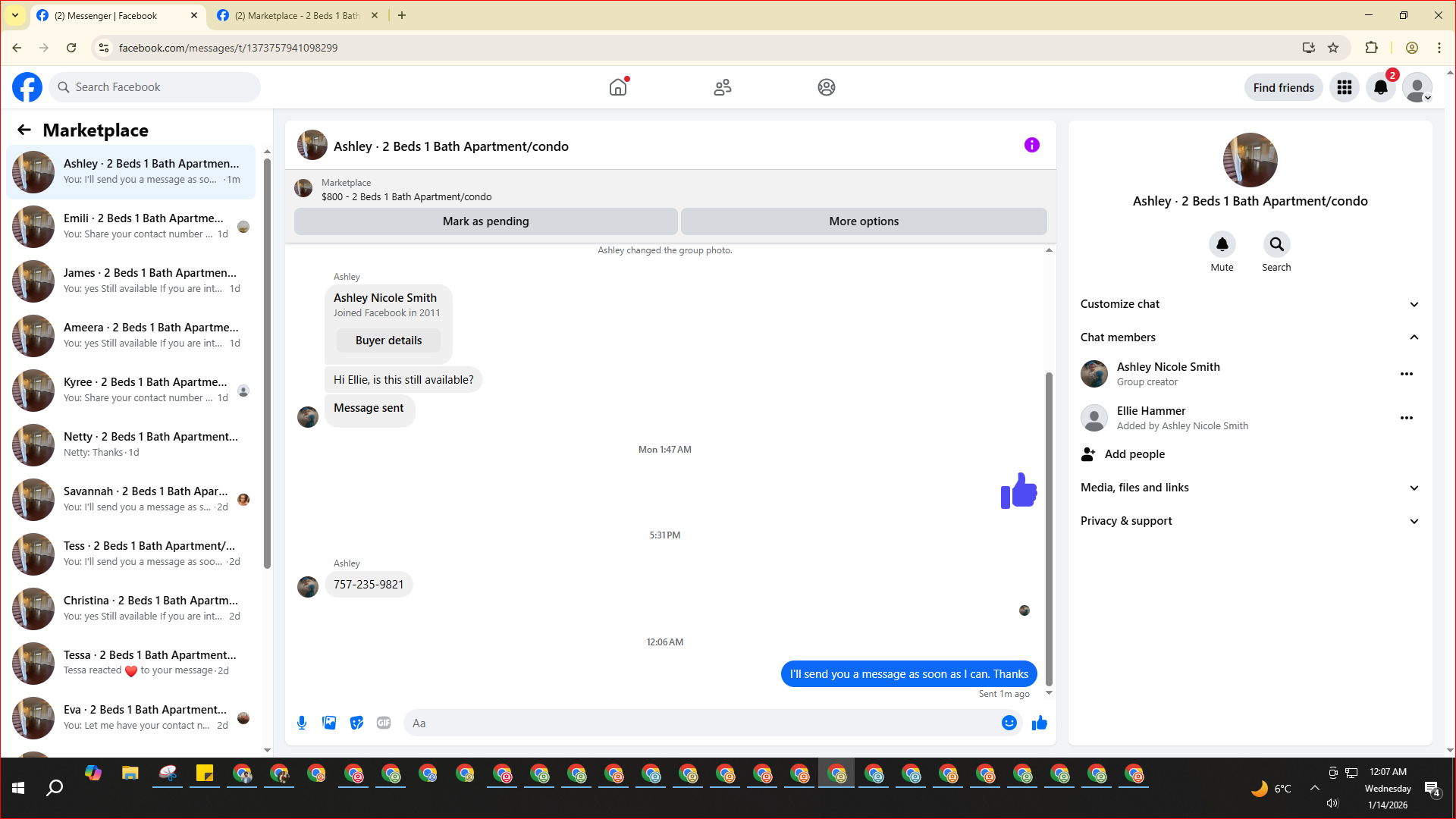The width and height of the screenshot is (1456, 819).
Task: Mute the conversation with the bell
Action: coord(1222,244)
